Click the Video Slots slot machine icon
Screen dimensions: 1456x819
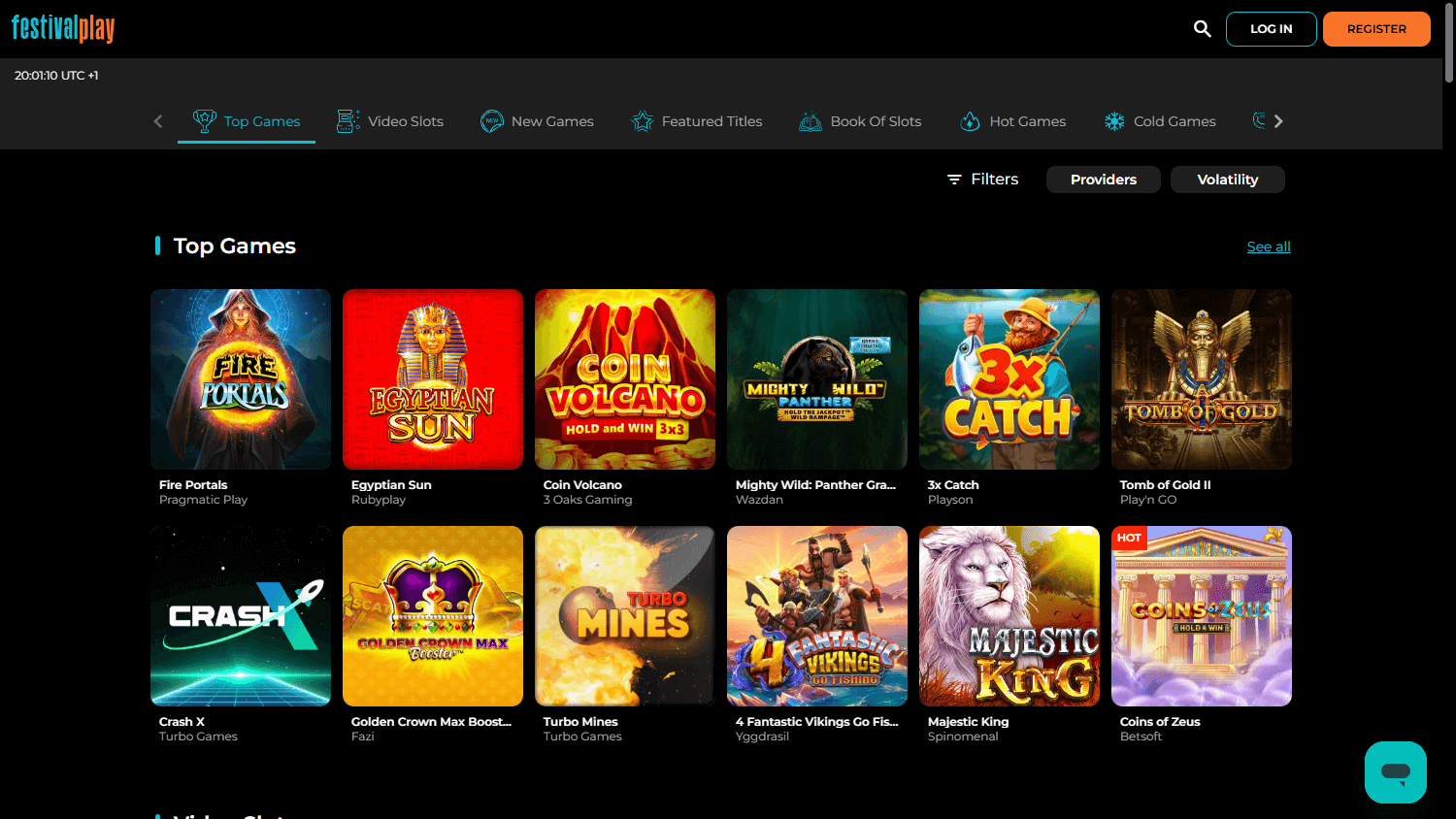(x=347, y=120)
